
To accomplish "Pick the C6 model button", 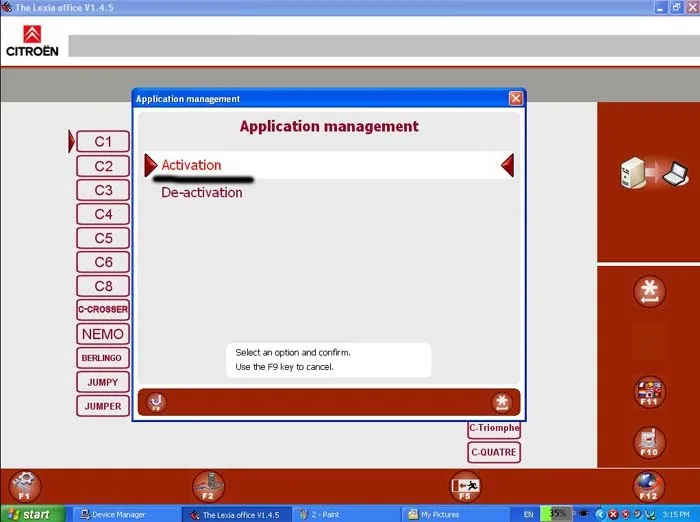I will pos(103,262).
